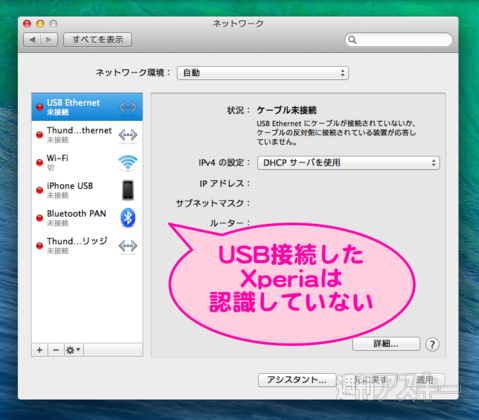This screenshot has height=420, width=479.
Task: Select USB Ethernet in the service list
Action: (87, 107)
